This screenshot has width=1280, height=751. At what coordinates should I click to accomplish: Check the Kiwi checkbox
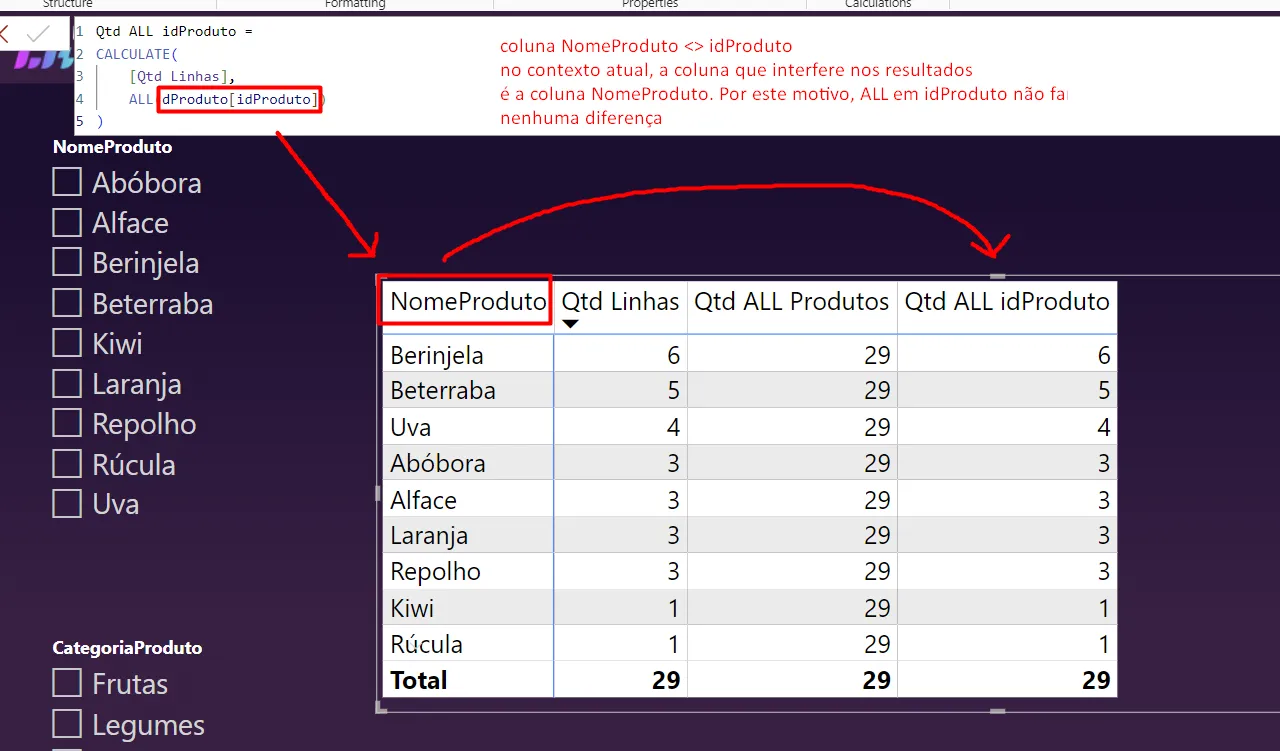[x=67, y=343]
